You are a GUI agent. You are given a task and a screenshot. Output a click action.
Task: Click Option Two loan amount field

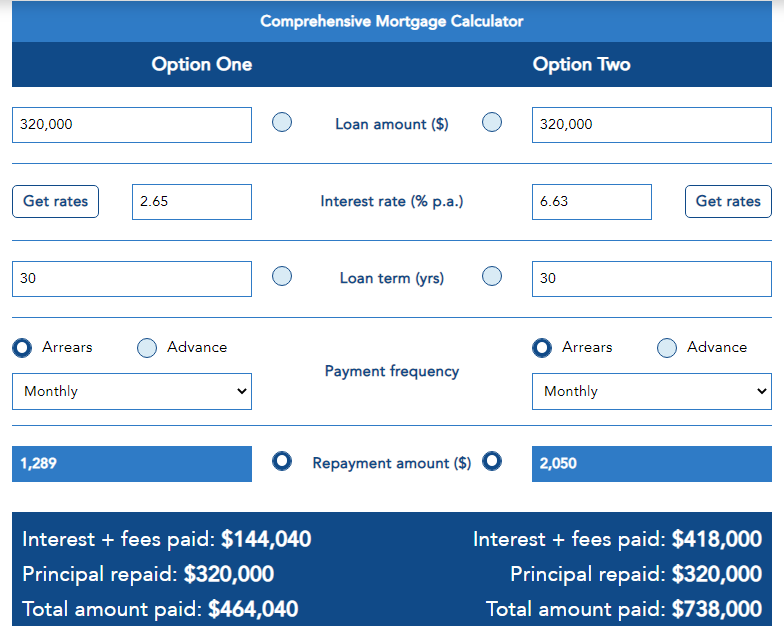[x=652, y=125]
